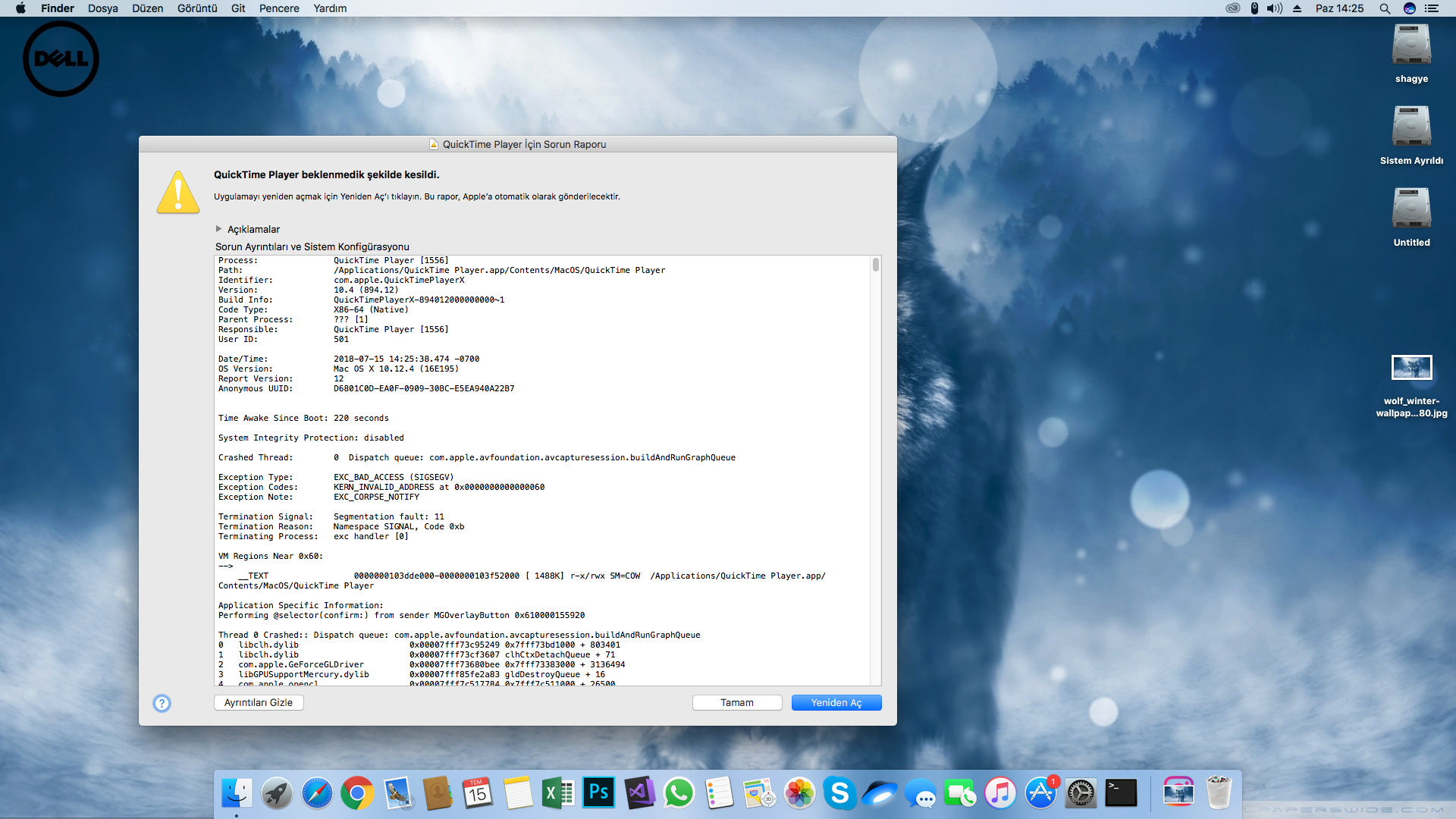Open Terminal from the dock
1456x819 pixels.
click(1121, 793)
